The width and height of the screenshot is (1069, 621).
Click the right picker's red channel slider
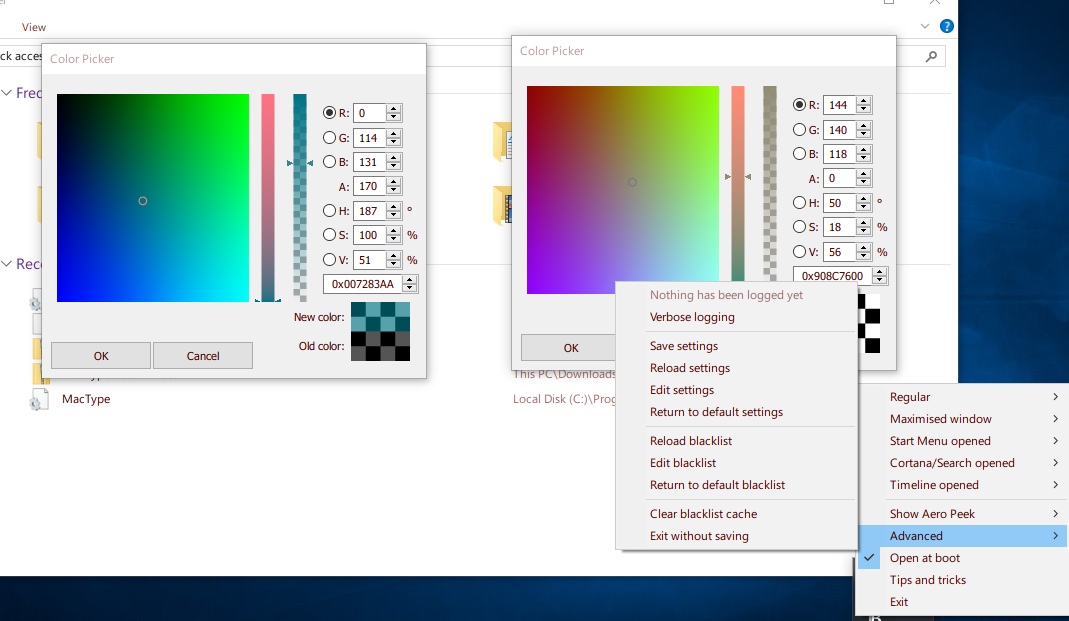738,183
